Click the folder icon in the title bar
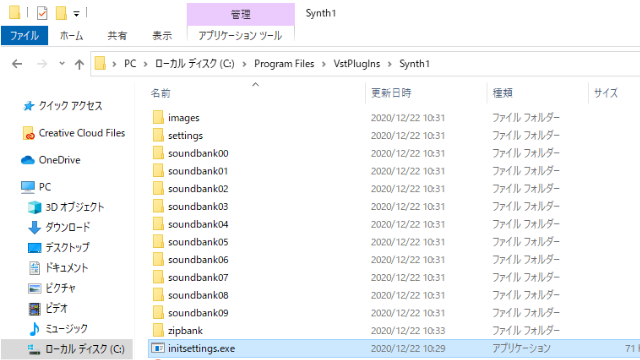640x360 pixels. tap(14, 12)
